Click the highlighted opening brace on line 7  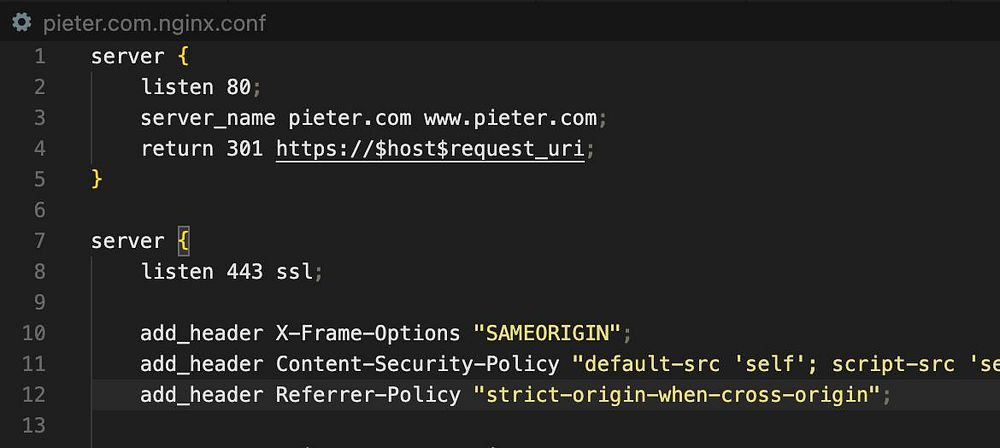pos(183,241)
